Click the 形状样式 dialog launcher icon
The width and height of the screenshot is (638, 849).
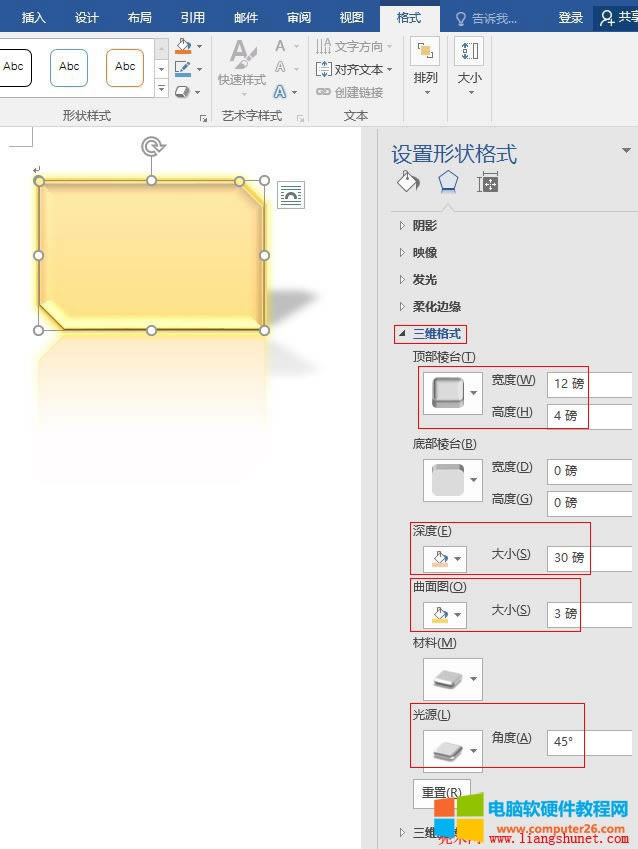coord(204,118)
